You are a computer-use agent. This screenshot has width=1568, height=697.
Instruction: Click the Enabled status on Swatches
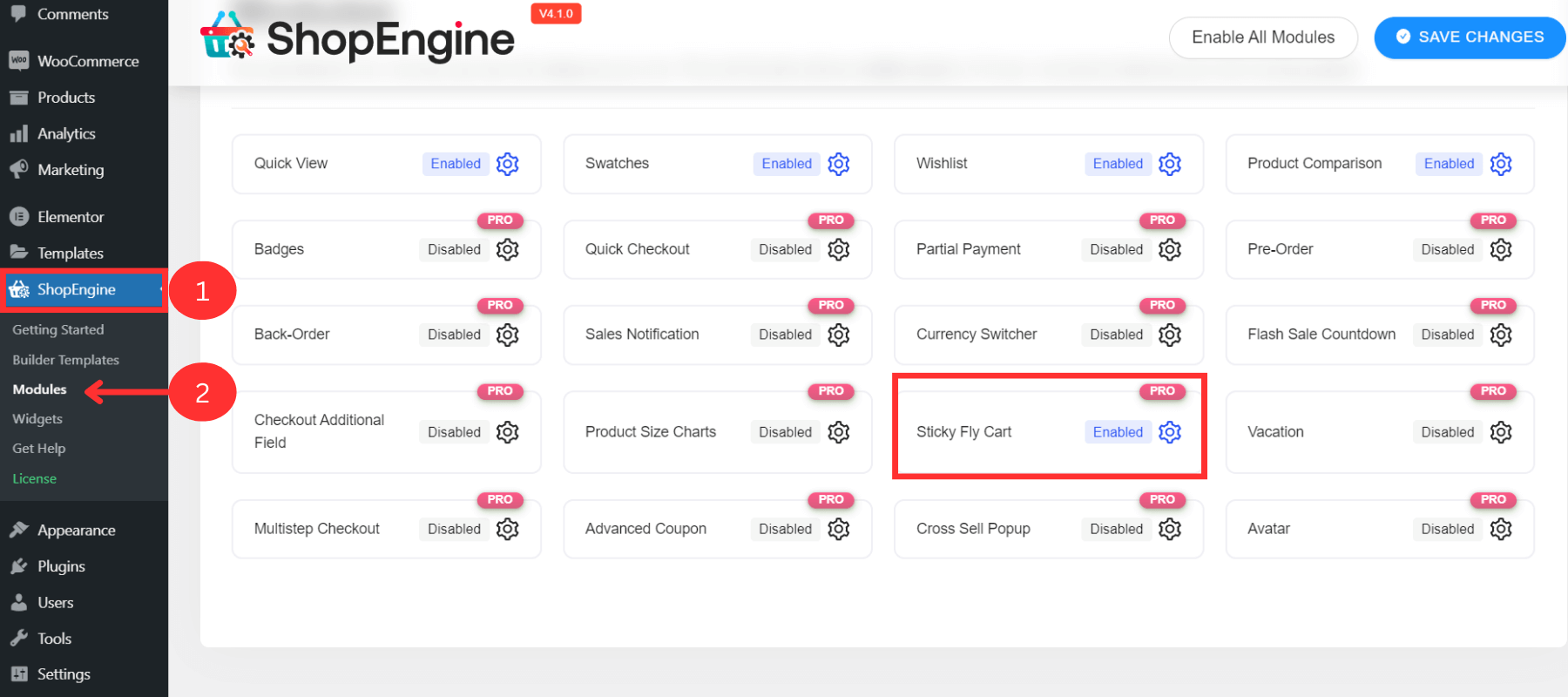(x=787, y=164)
